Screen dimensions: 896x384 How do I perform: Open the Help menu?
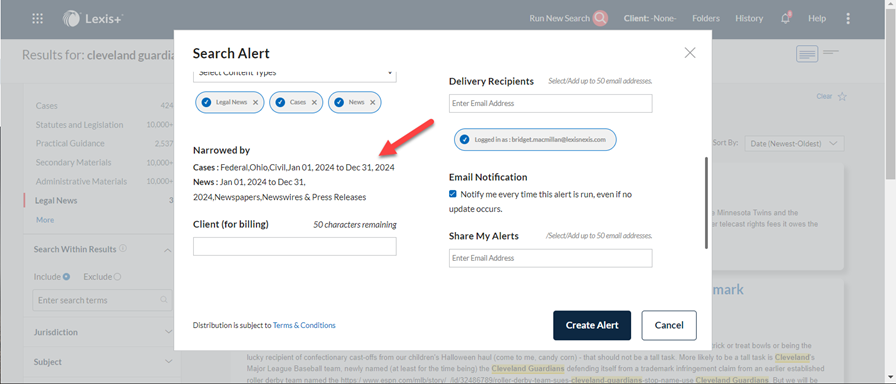(x=817, y=18)
